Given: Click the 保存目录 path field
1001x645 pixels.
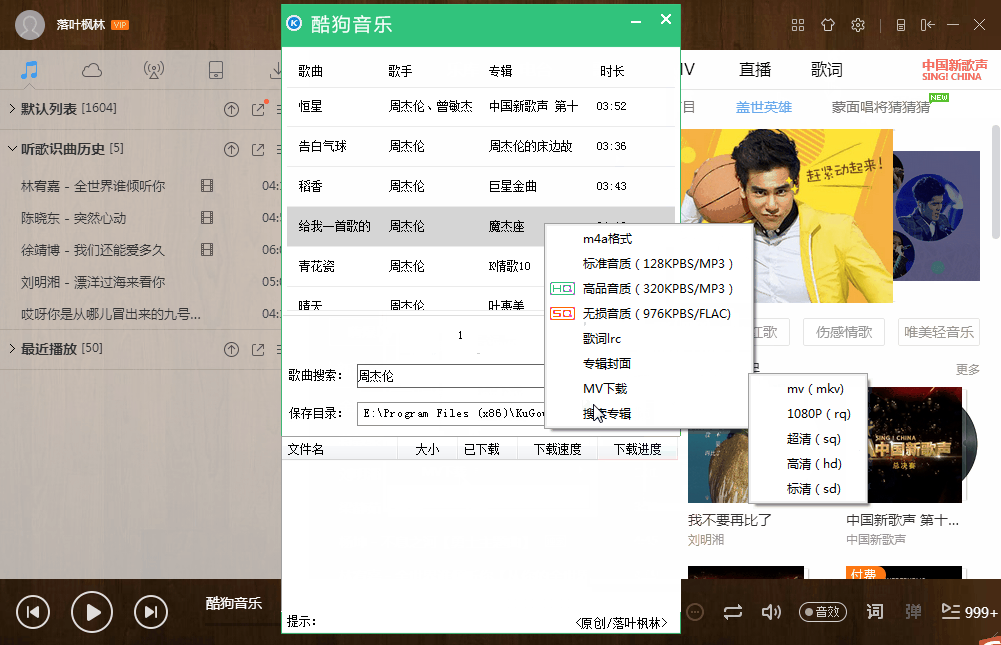Looking at the screenshot, I should point(451,414).
